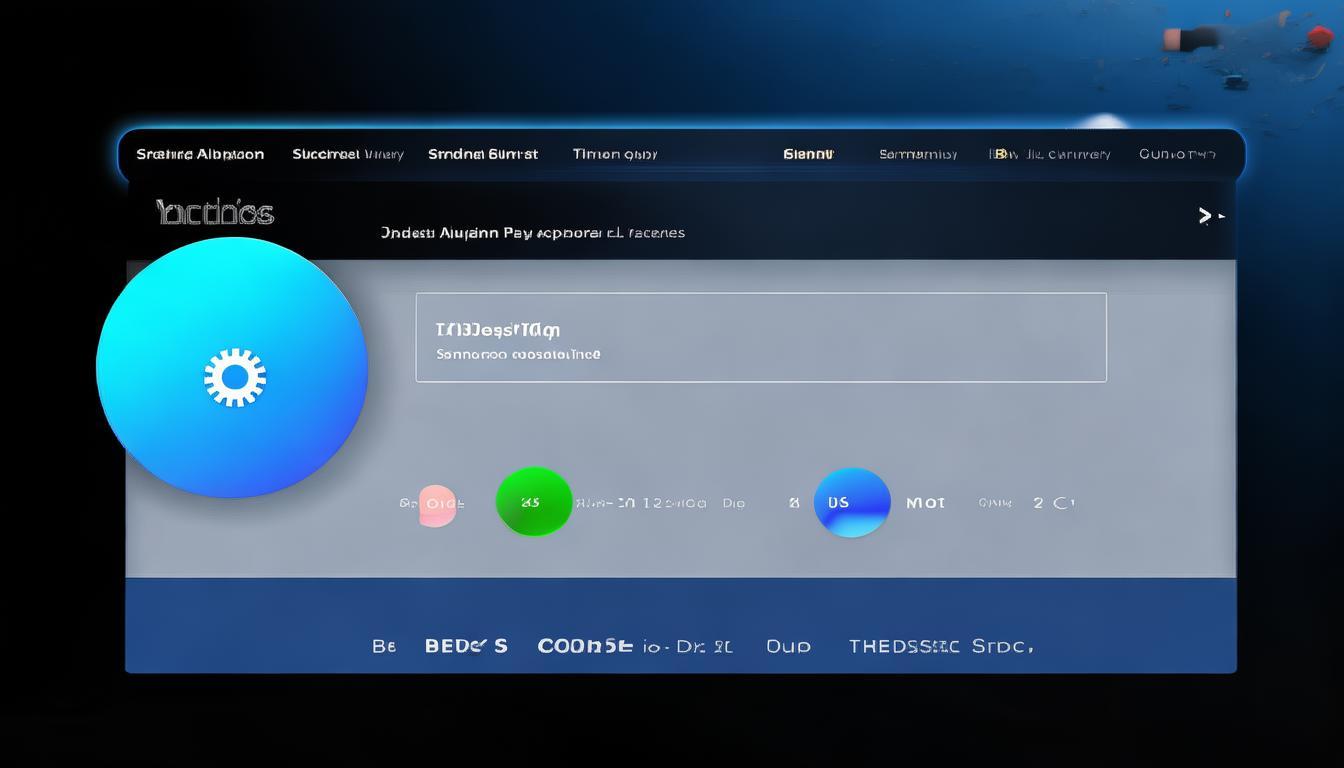Image resolution: width=1344 pixels, height=768 pixels.
Task: Click the bold 'COOnSE' footer link
Action: (x=585, y=646)
